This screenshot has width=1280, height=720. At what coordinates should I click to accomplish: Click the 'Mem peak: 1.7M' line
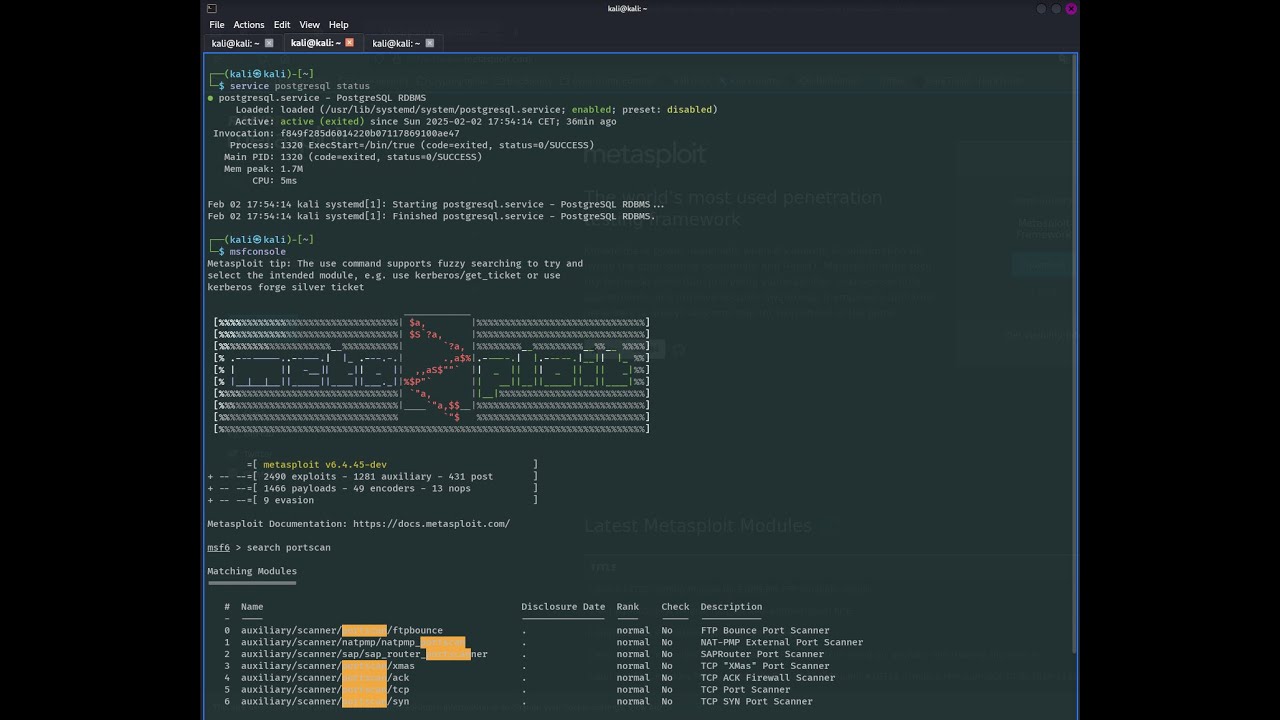[264, 169]
